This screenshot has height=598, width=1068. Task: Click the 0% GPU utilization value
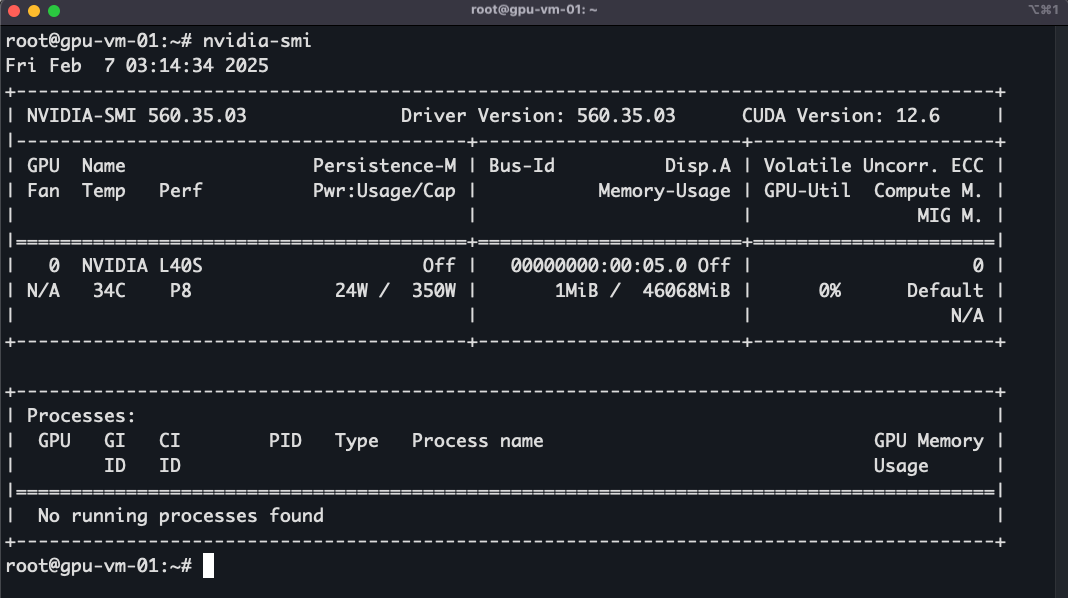(830, 291)
